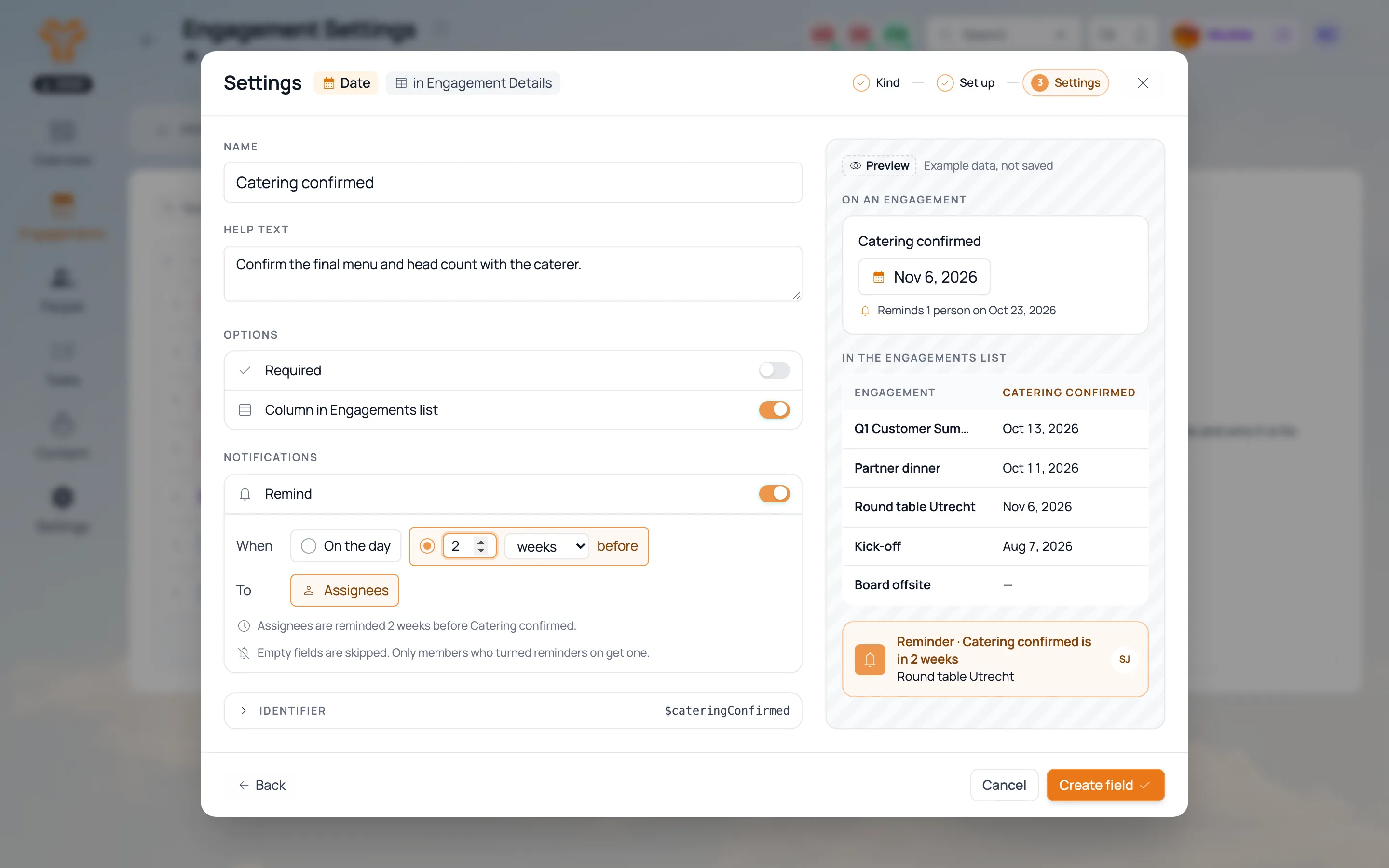Click Create field button
This screenshot has height=868, width=1389.
(1105, 785)
